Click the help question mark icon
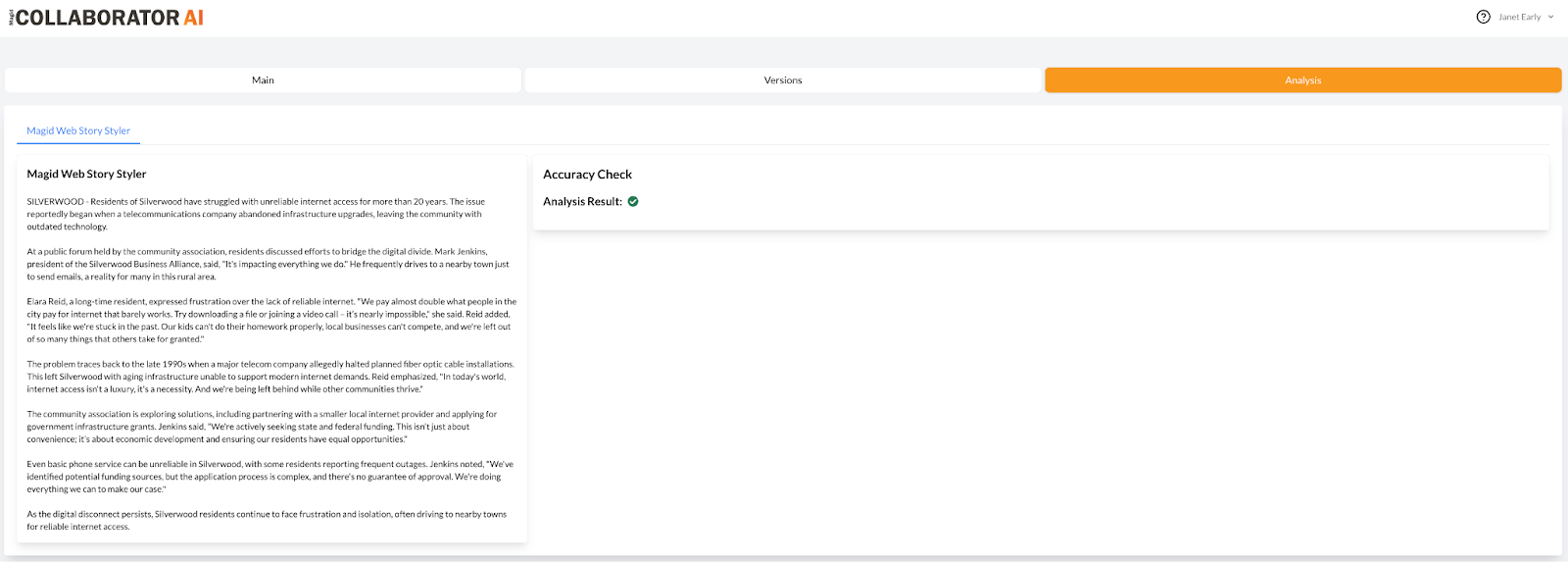The image size is (1568, 562). [x=1483, y=17]
